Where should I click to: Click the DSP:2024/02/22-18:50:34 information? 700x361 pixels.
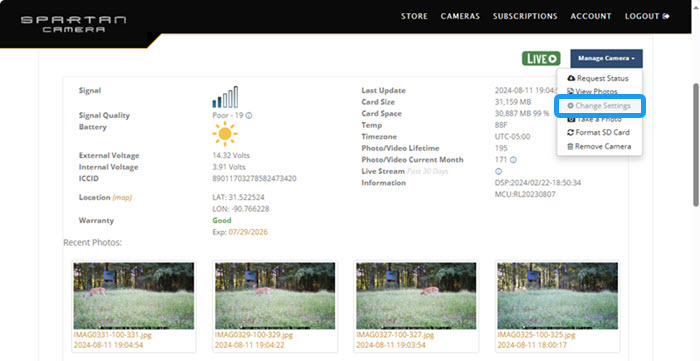click(538, 183)
